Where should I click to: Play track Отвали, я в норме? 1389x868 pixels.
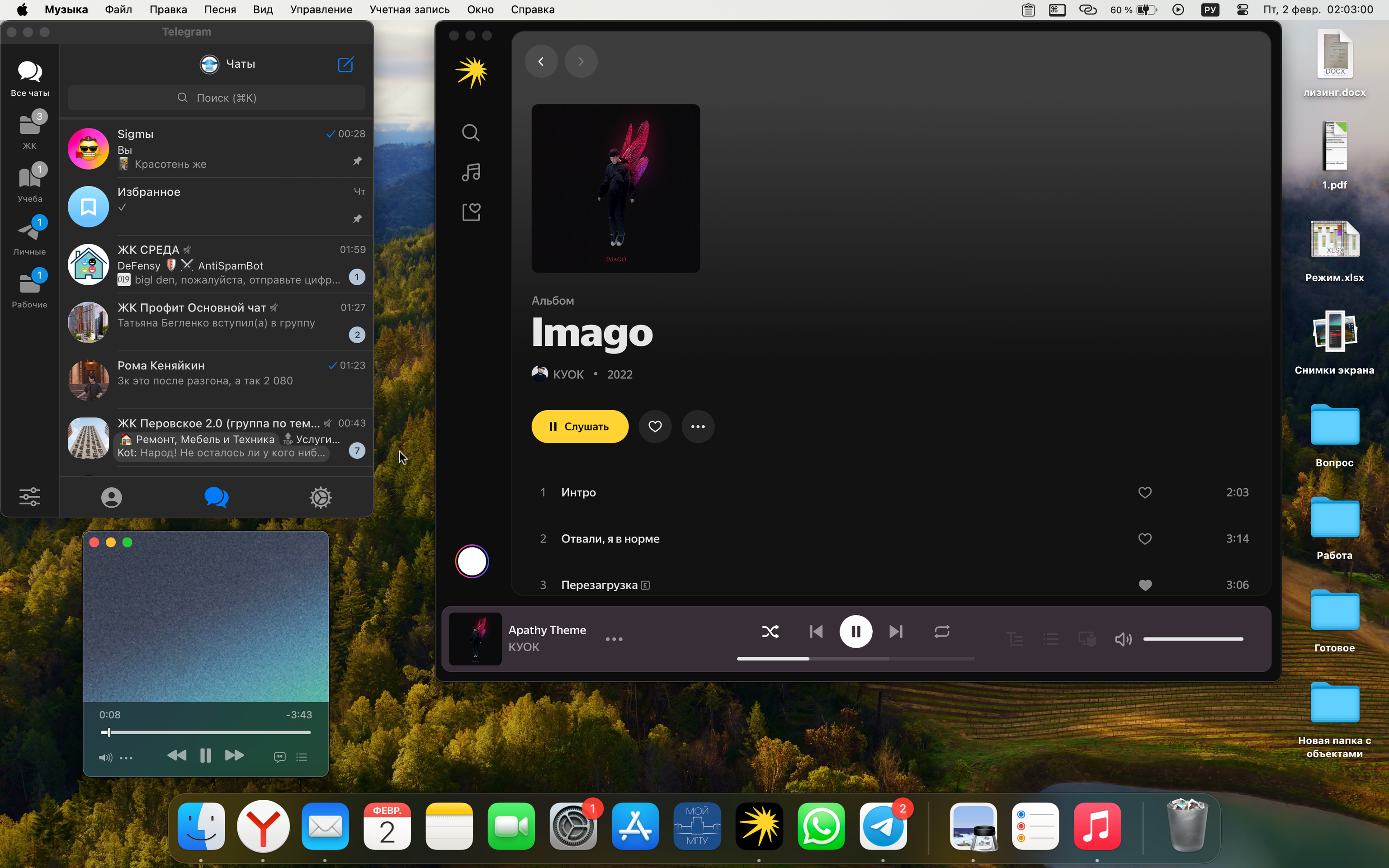point(610,538)
